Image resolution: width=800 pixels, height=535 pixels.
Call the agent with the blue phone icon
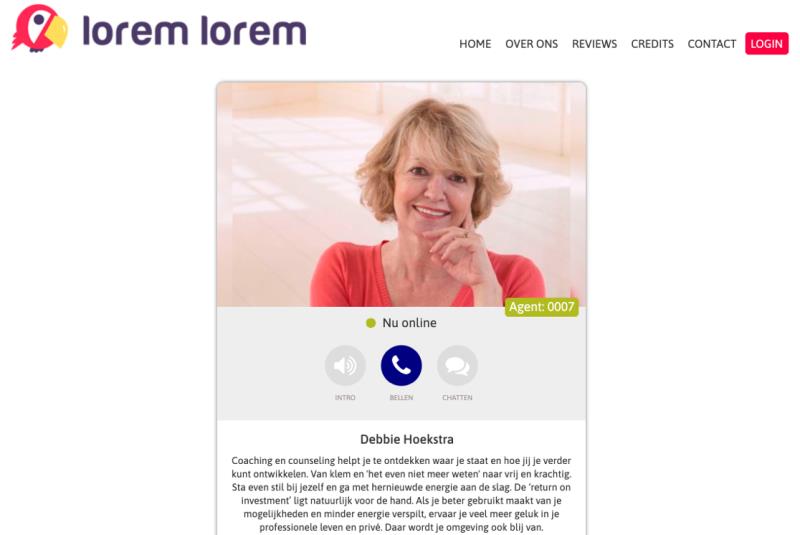coord(402,366)
